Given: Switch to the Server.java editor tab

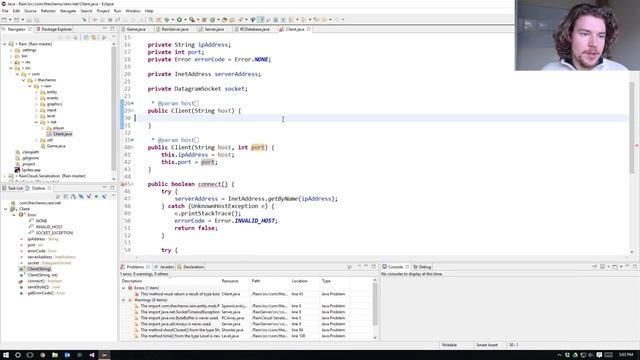Looking at the screenshot, I should pos(213,29).
